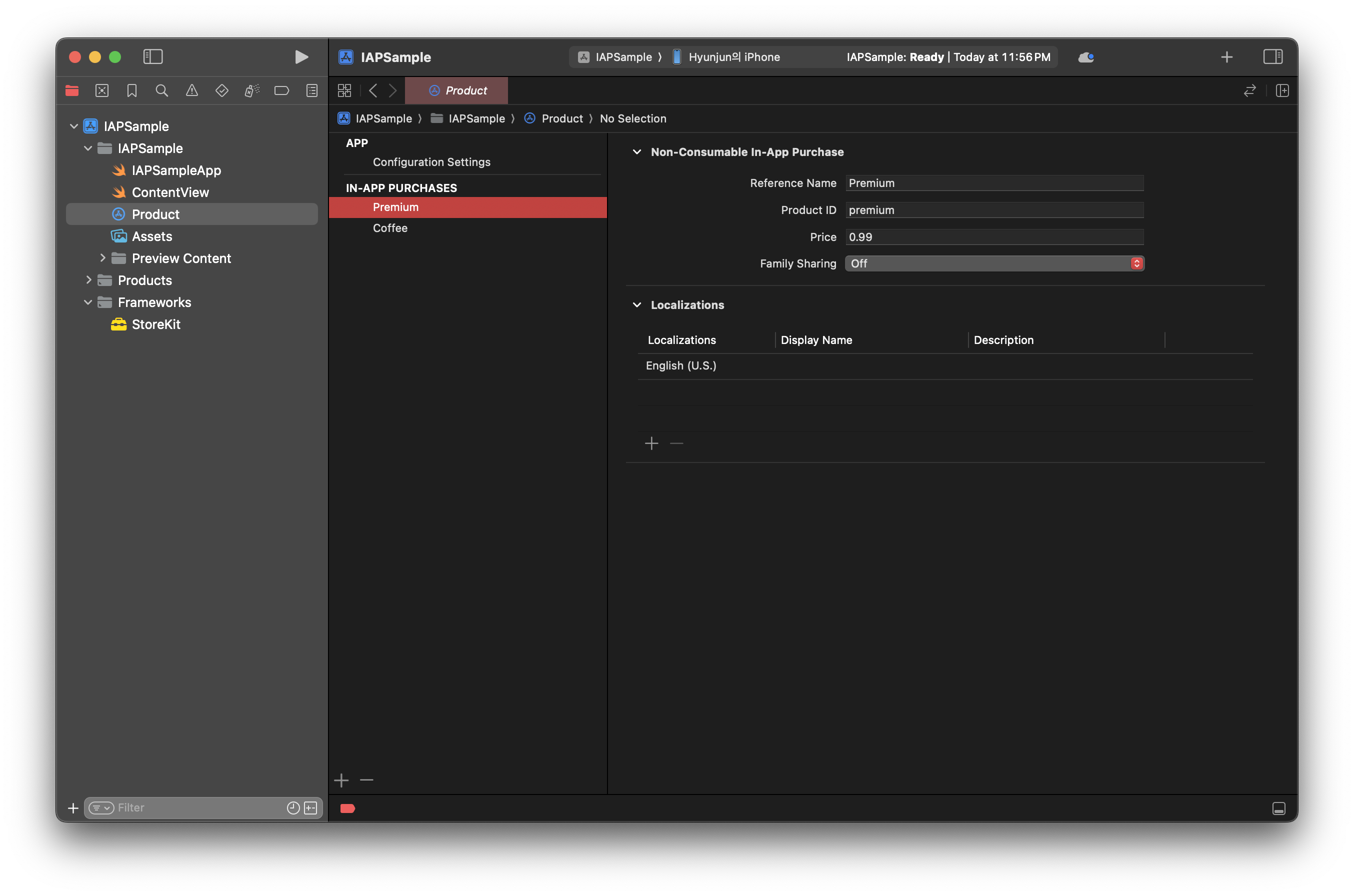Open the related items grid icon
Viewport: 1354px width, 896px height.
pyautogui.click(x=344, y=91)
